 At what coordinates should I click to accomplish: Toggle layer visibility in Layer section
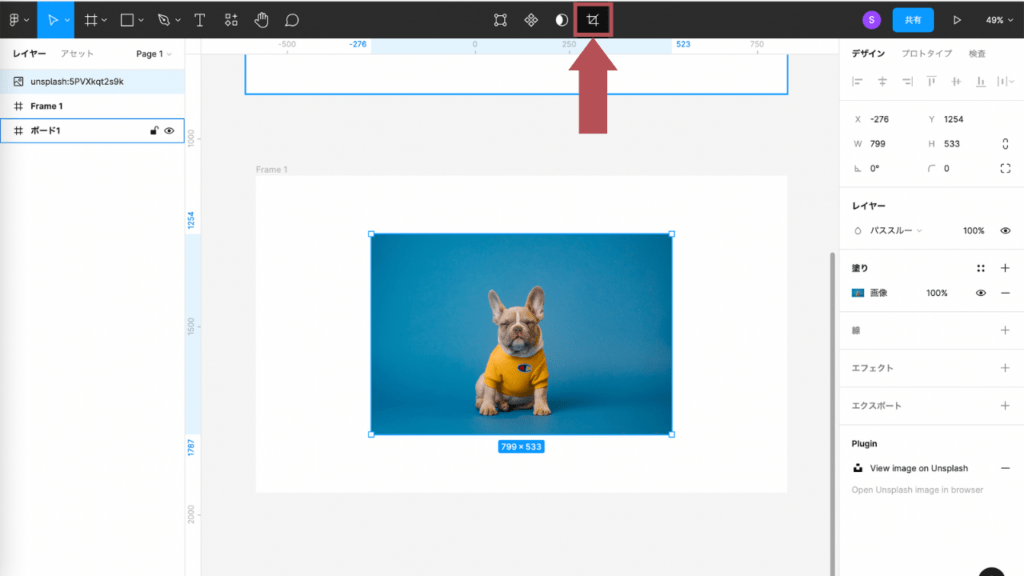(x=1005, y=231)
